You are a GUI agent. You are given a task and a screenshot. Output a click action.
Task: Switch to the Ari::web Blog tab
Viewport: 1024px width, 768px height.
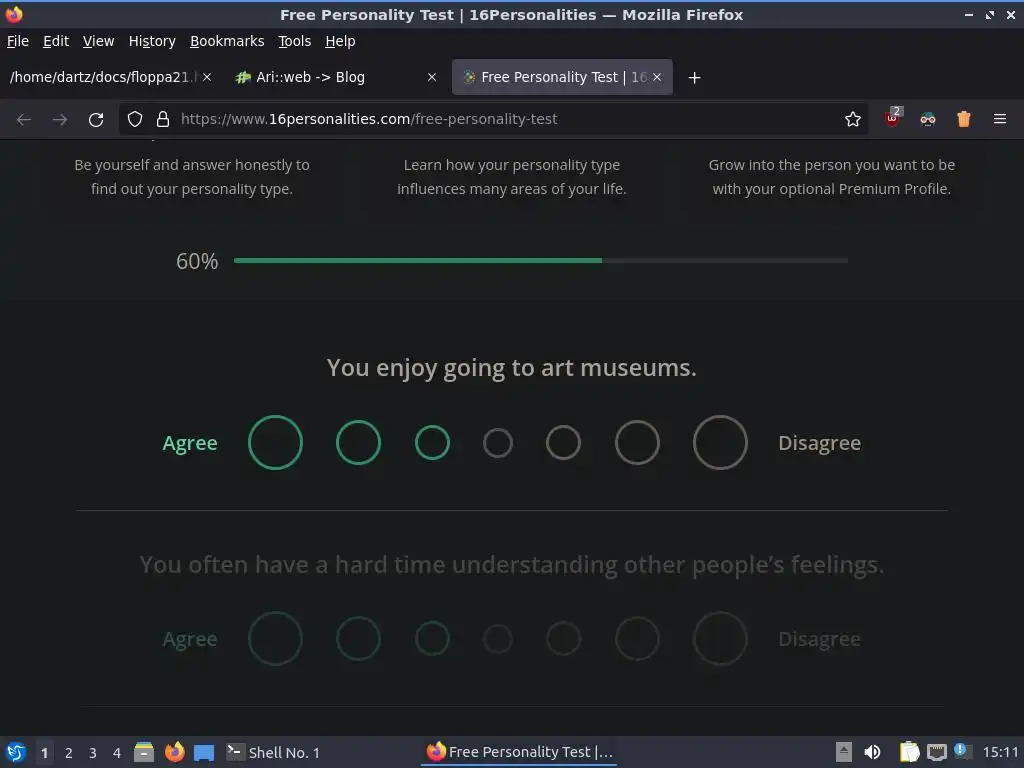[x=335, y=77]
